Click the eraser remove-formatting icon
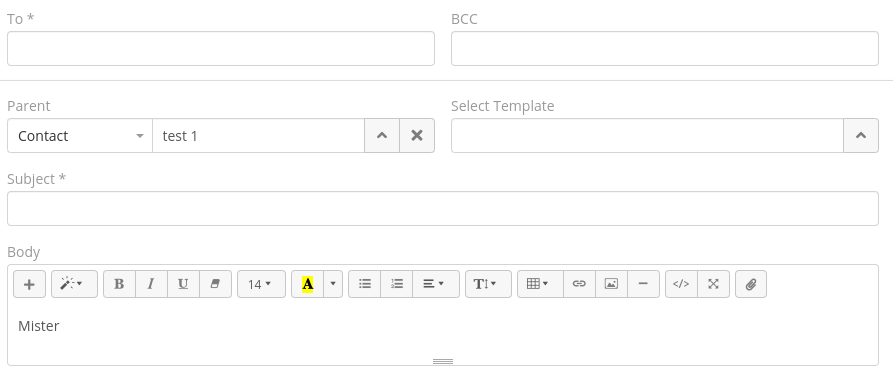Image resolution: width=893 pixels, height=374 pixels. (x=215, y=284)
